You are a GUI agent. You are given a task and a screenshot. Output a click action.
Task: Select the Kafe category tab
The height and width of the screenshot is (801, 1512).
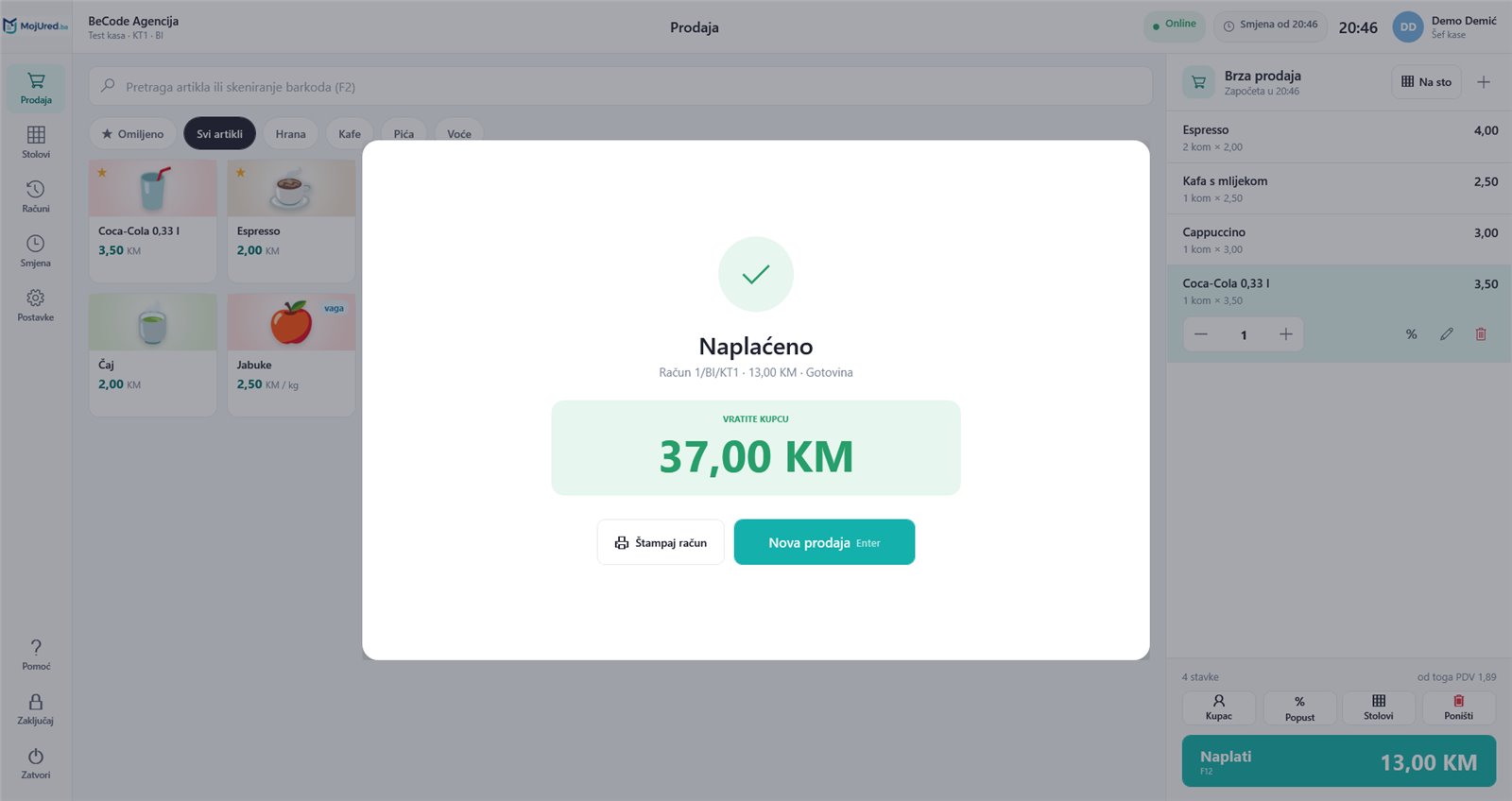point(350,134)
